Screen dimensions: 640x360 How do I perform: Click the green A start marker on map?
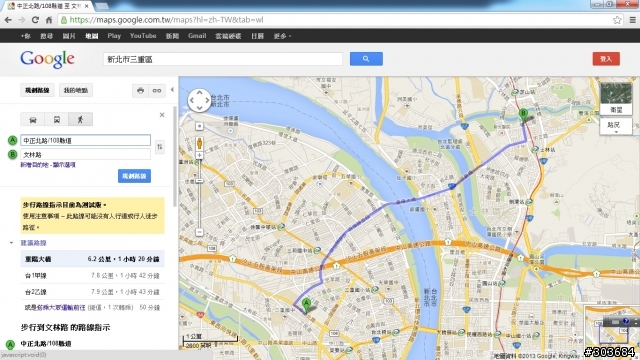coord(306,306)
